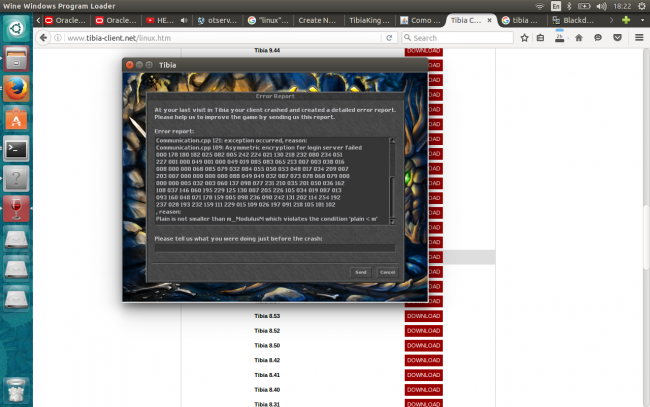Open the Bluetooth indicator menu
Image resolution: width=650 pixels, height=407 pixels.
569,6
